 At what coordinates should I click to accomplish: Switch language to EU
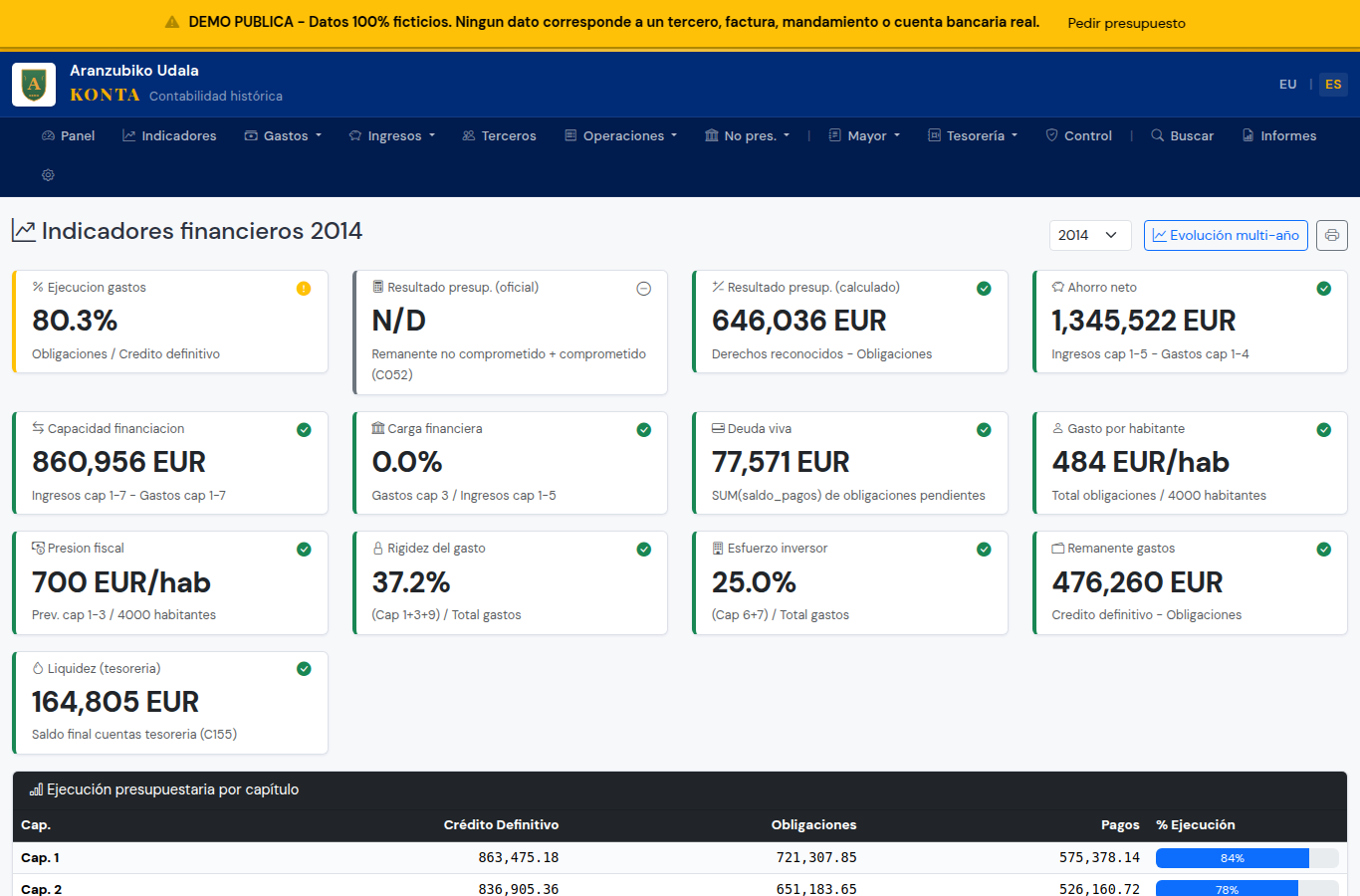pos(1288,85)
